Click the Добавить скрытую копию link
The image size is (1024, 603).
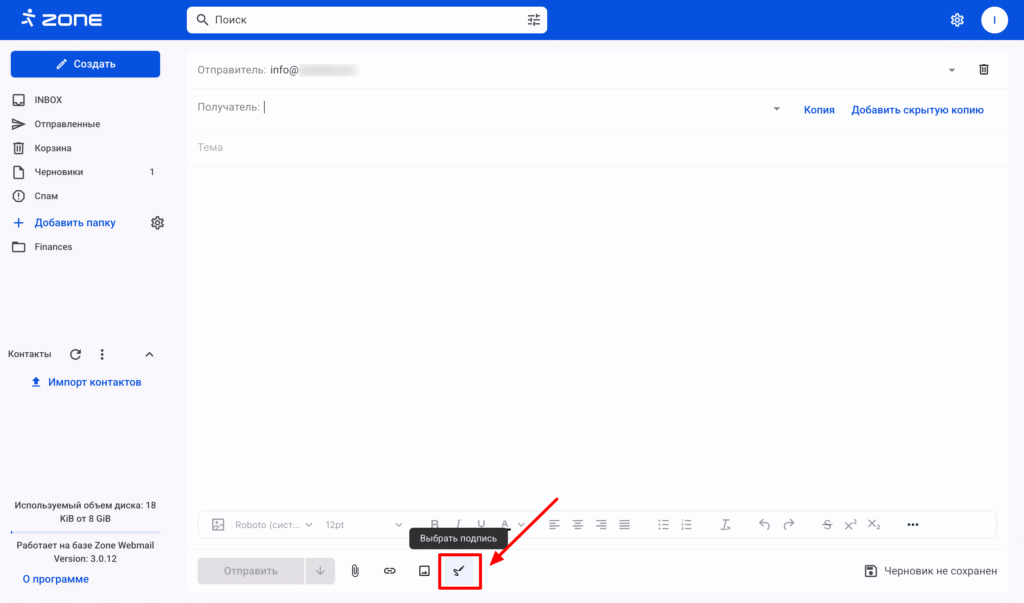coord(917,110)
